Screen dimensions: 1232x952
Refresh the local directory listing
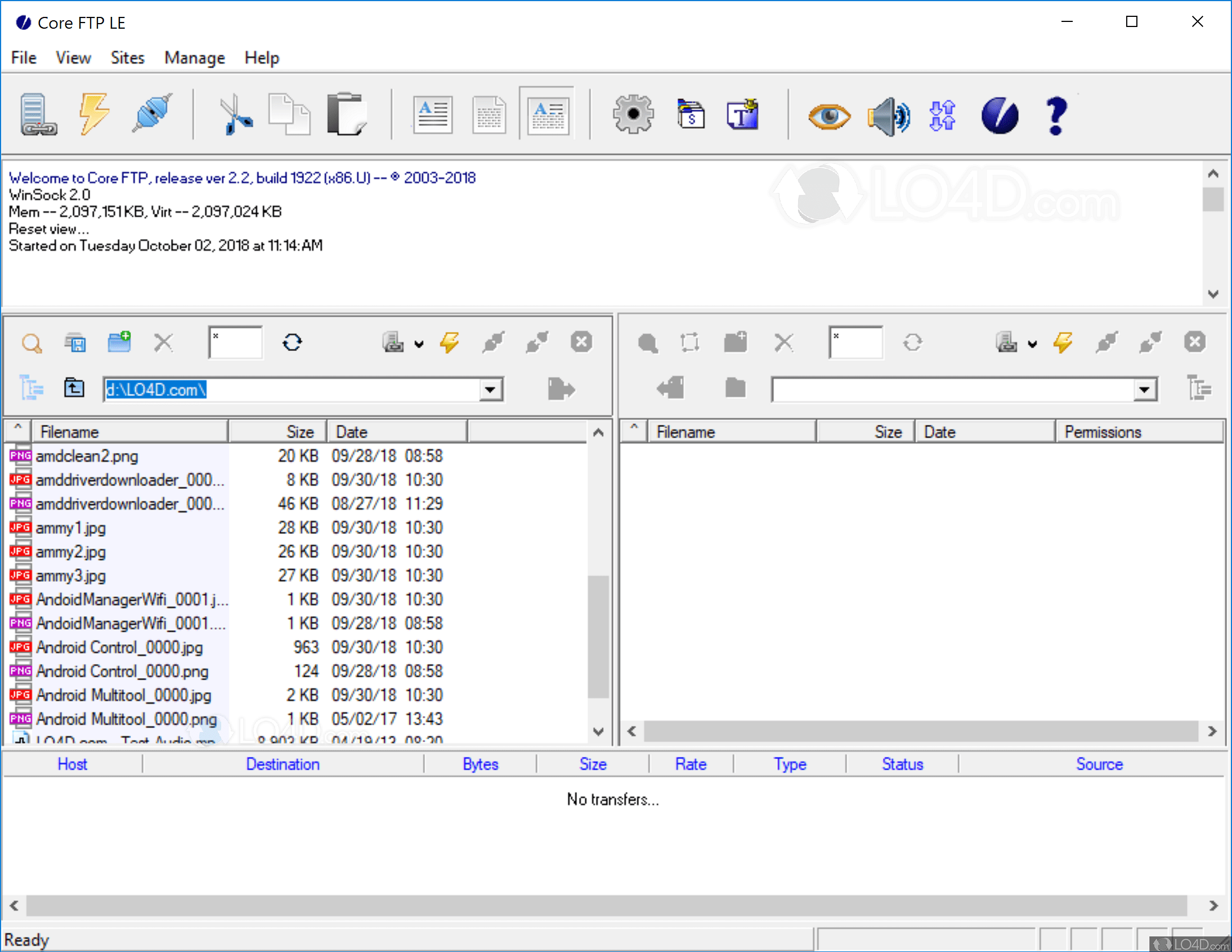pos(292,342)
